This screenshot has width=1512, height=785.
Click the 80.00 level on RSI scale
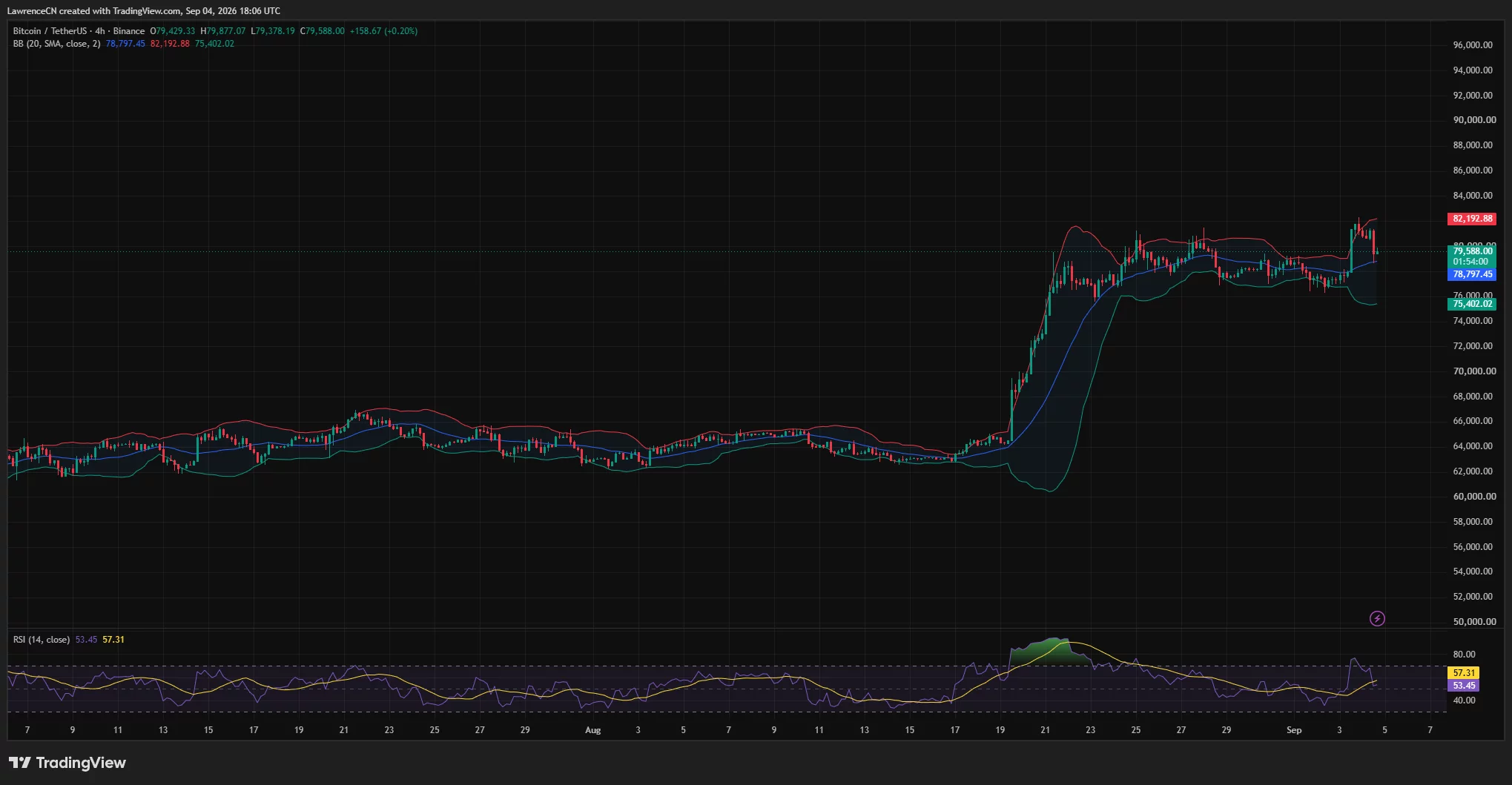(1464, 655)
